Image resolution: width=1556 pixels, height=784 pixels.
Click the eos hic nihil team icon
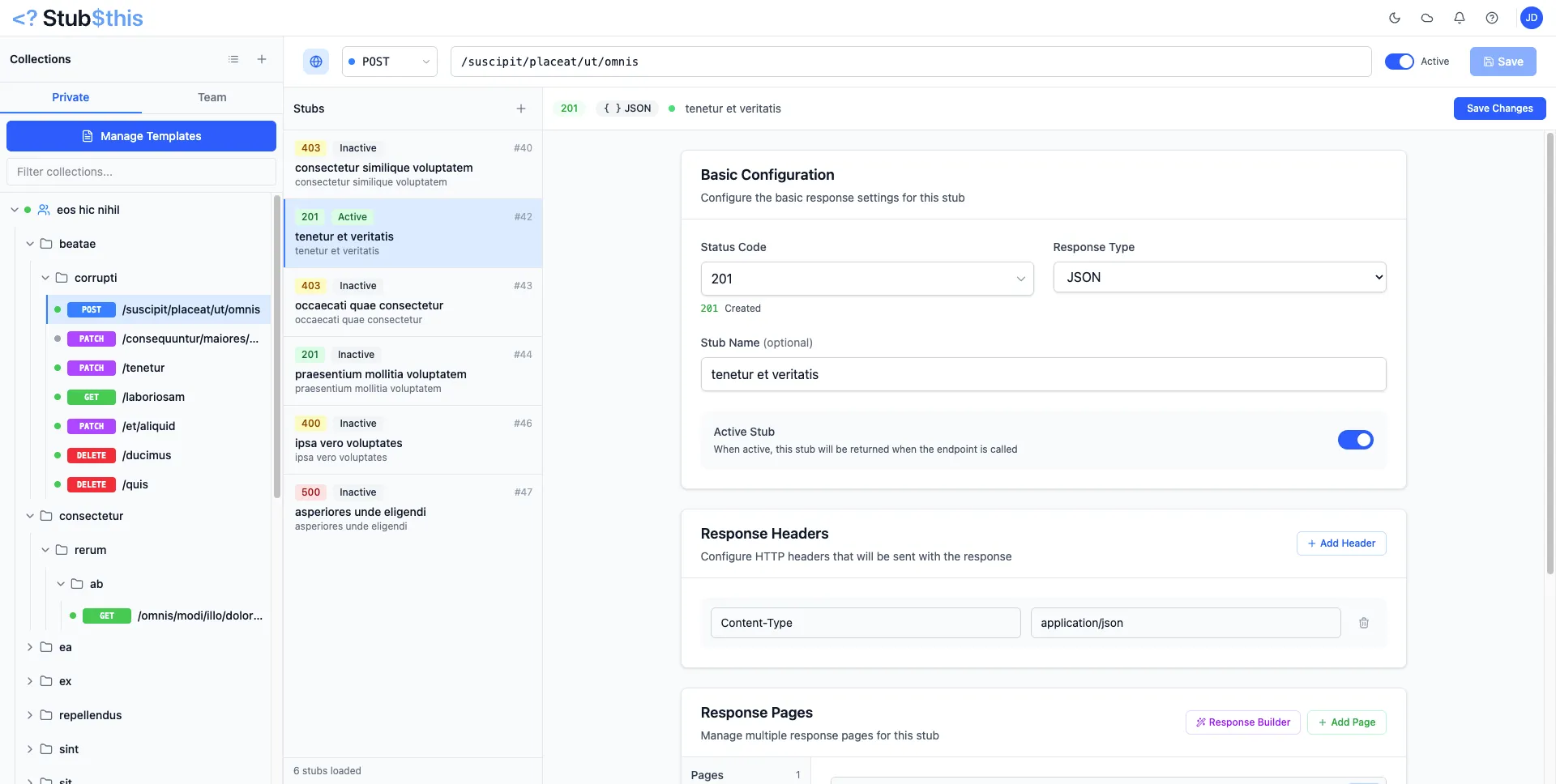pyautogui.click(x=44, y=210)
